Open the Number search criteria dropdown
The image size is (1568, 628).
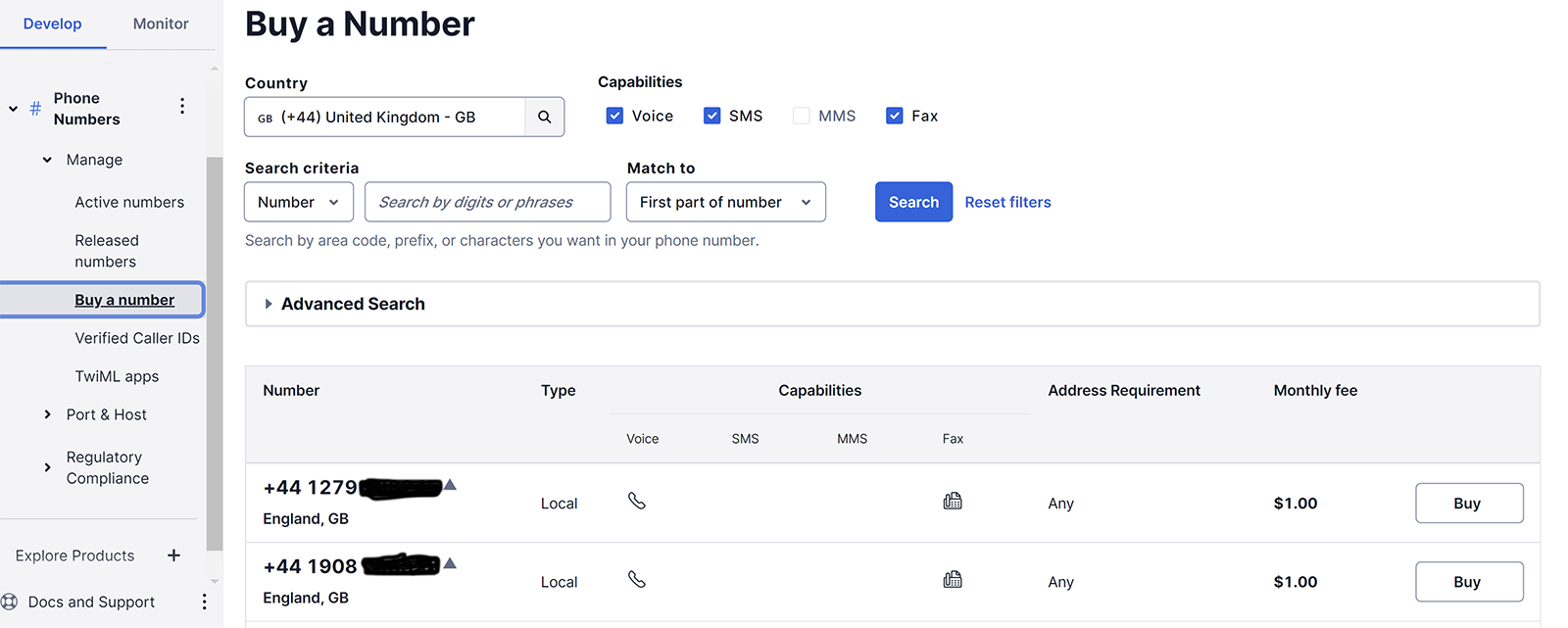[299, 202]
